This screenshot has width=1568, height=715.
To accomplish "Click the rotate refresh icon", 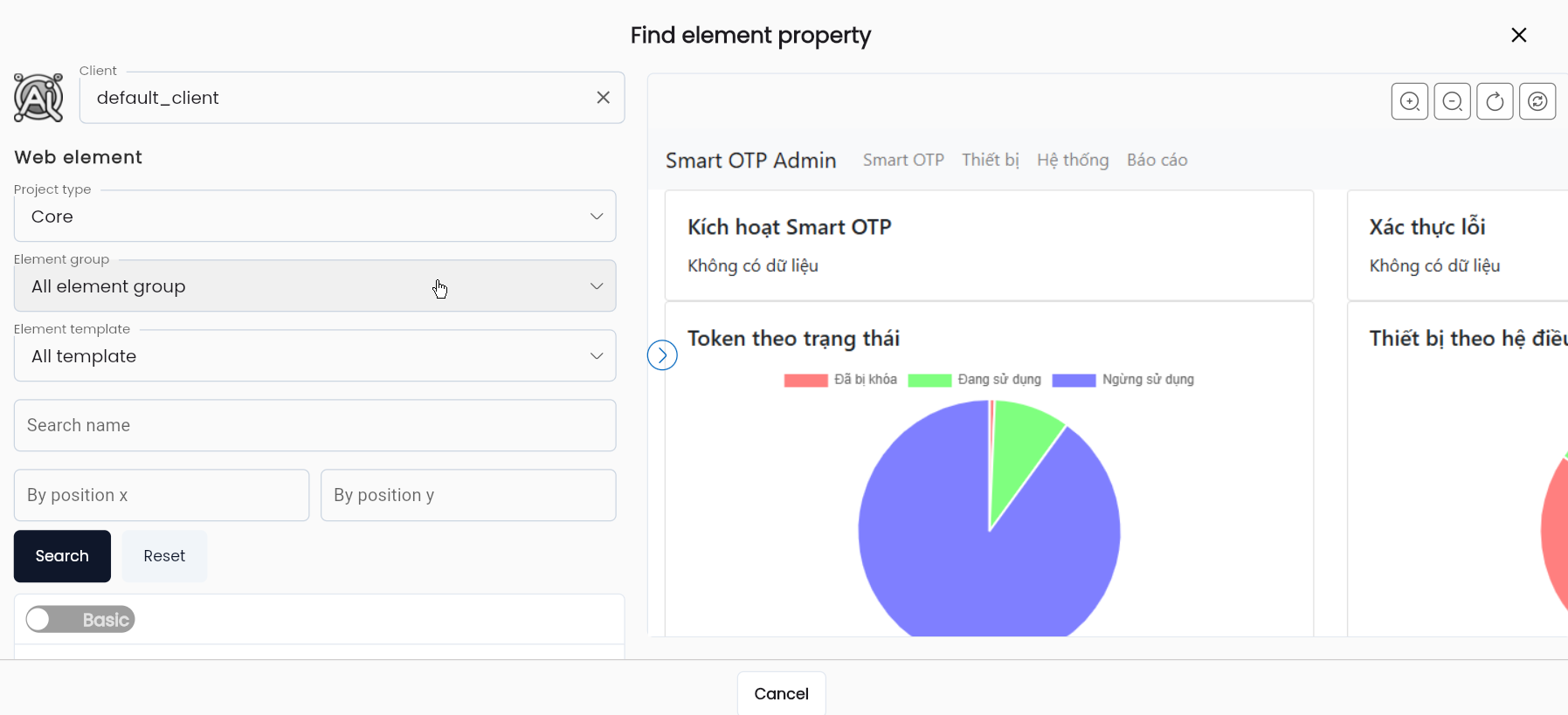I will pyautogui.click(x=1495, y=101).
